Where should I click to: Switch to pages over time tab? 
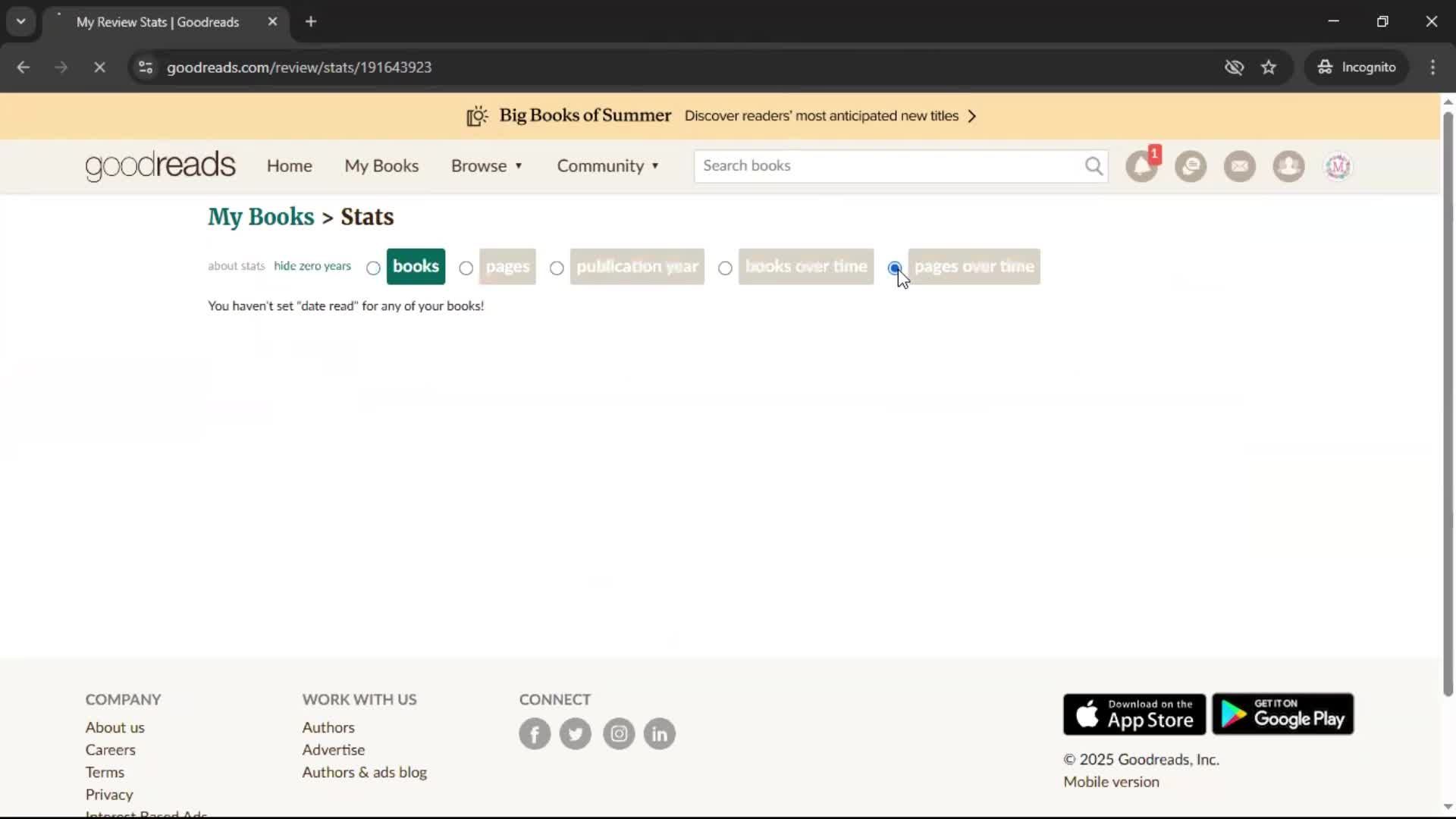pos(974,266)
